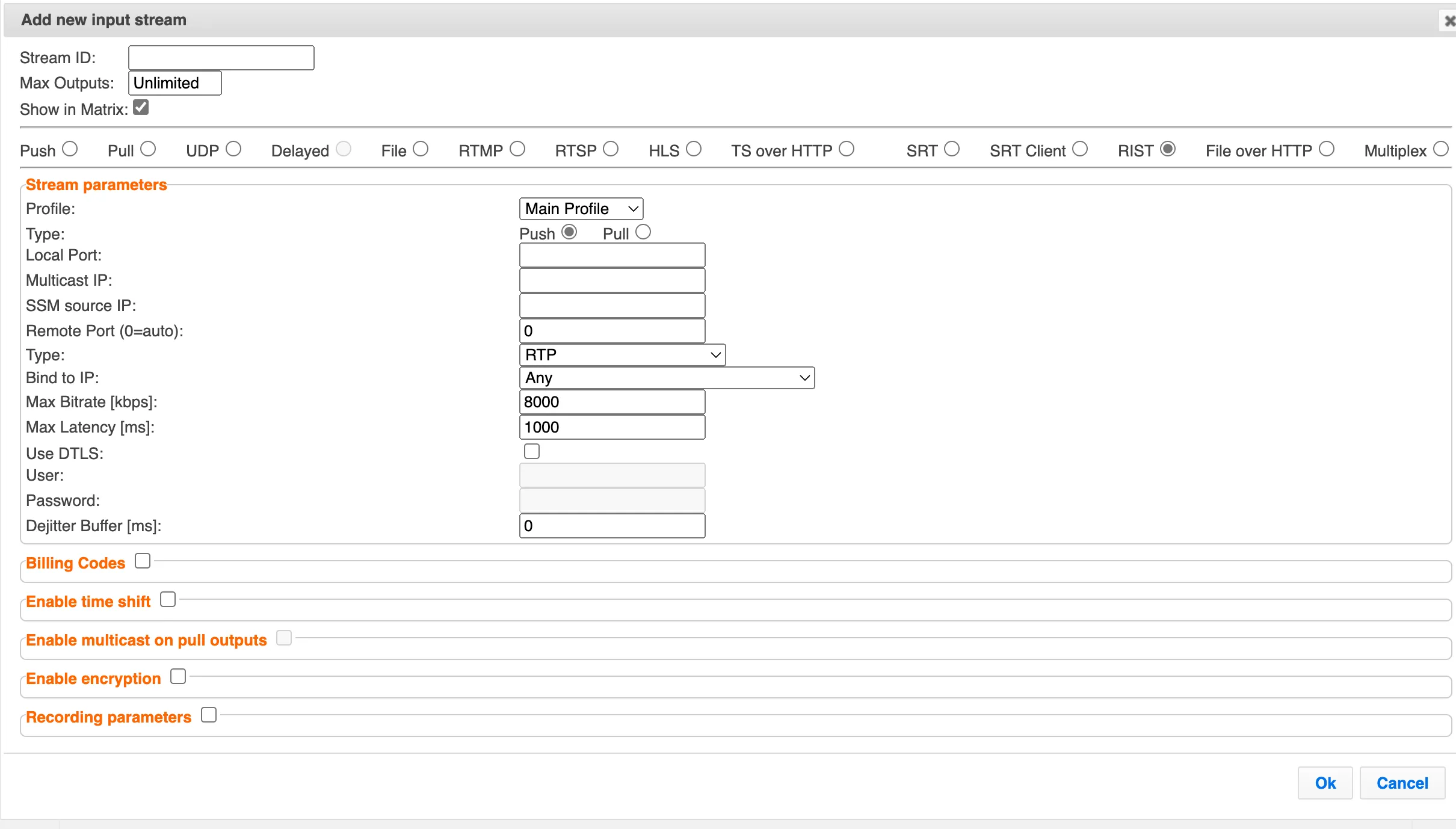Image resolution: width=1456 pixels, height=829 pixels.
Task: Confirm with the Ok button
Action: click(1325, 783)
